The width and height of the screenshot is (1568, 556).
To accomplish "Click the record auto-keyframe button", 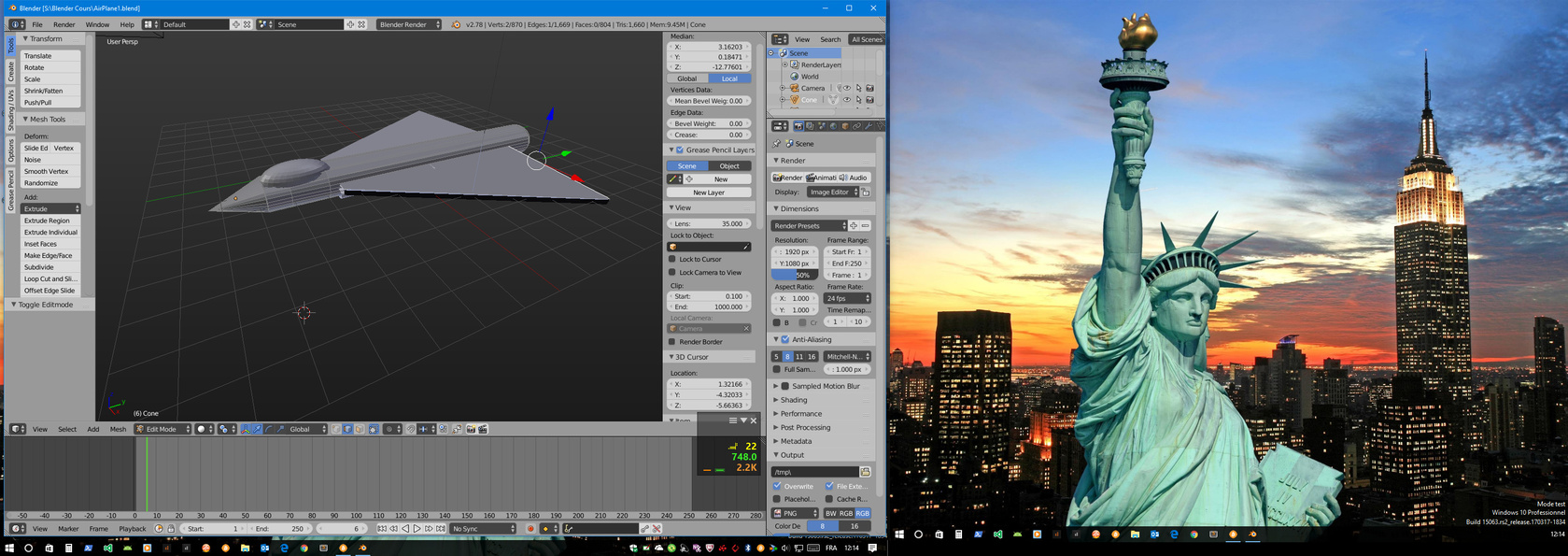I will tap(530, 529).
